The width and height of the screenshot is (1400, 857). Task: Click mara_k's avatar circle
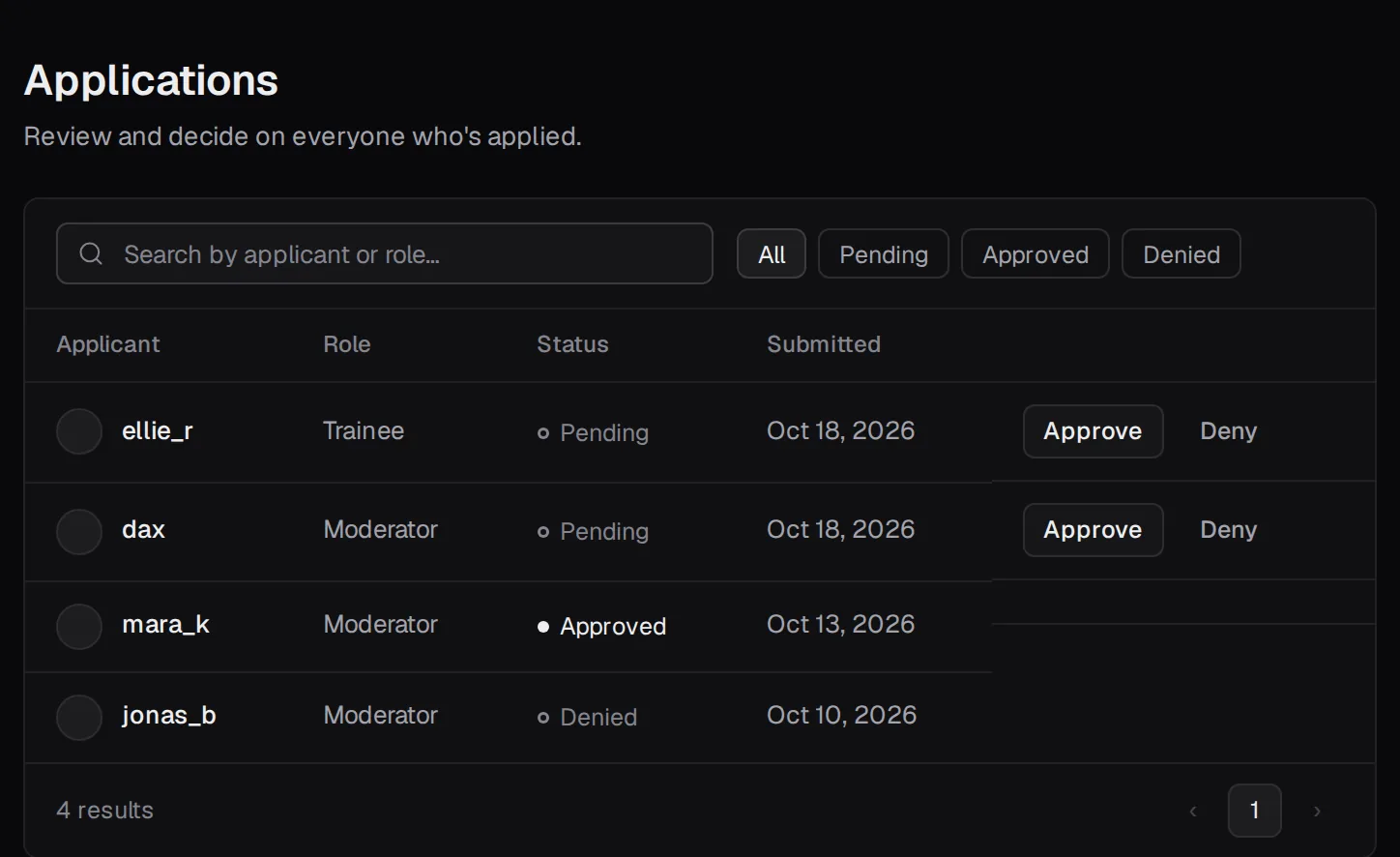(79, 627)
